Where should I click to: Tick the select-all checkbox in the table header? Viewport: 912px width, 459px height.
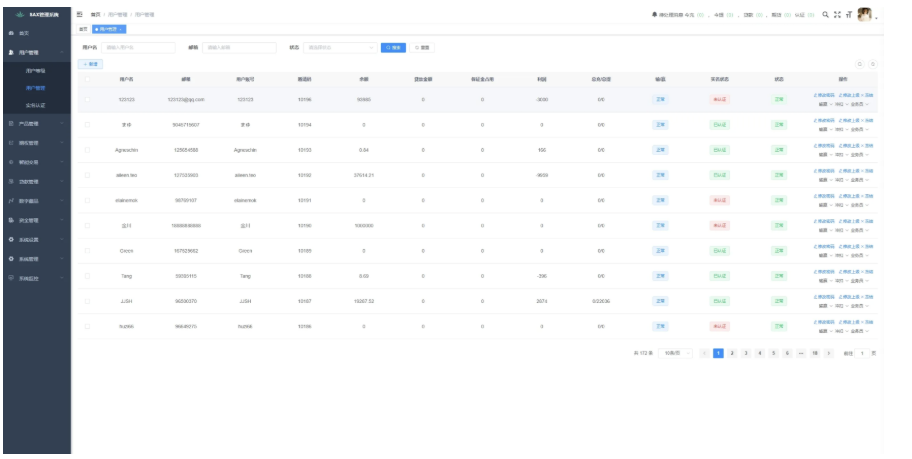87,78
